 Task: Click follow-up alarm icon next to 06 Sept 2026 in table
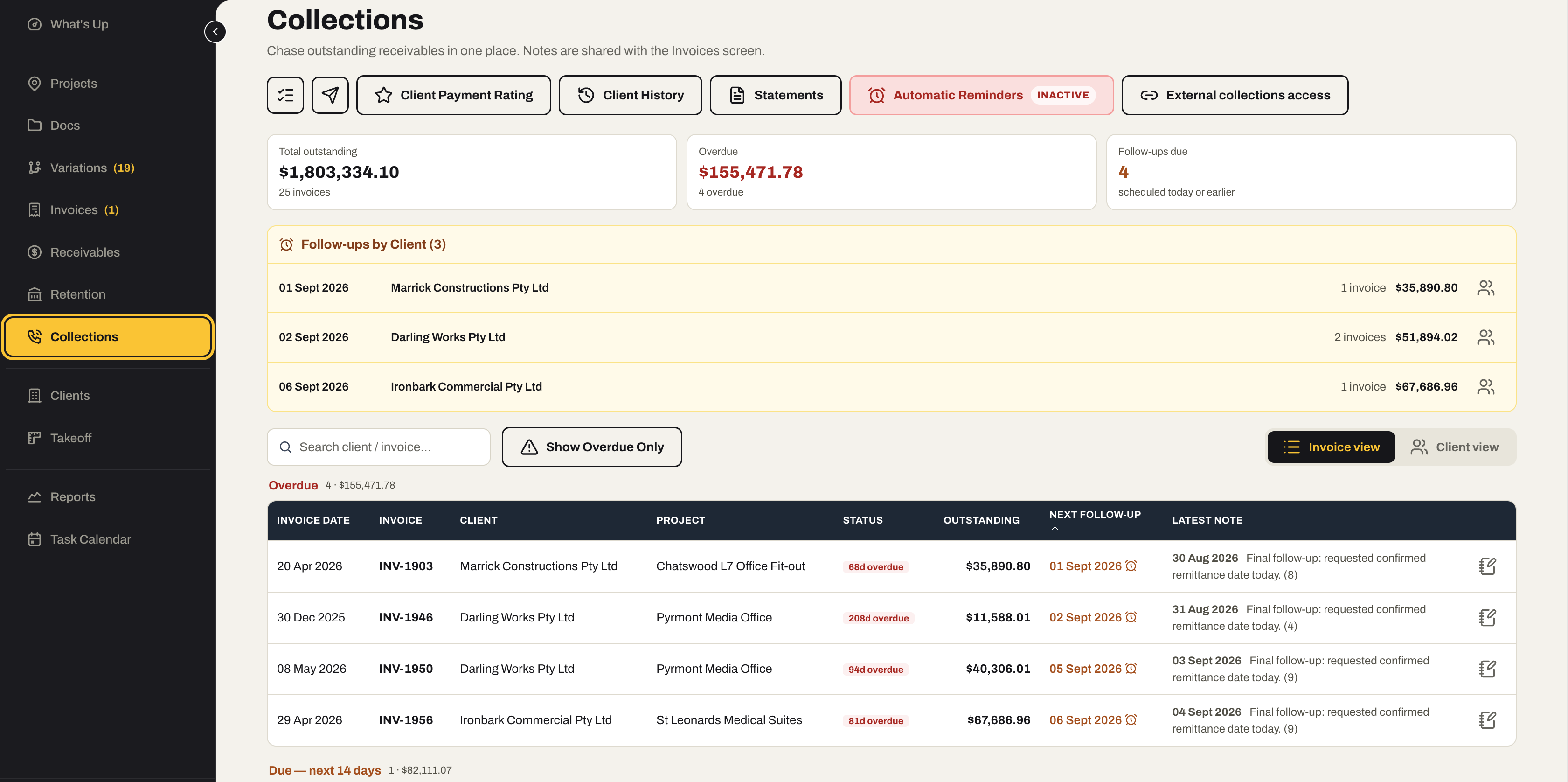point(1131,720)
